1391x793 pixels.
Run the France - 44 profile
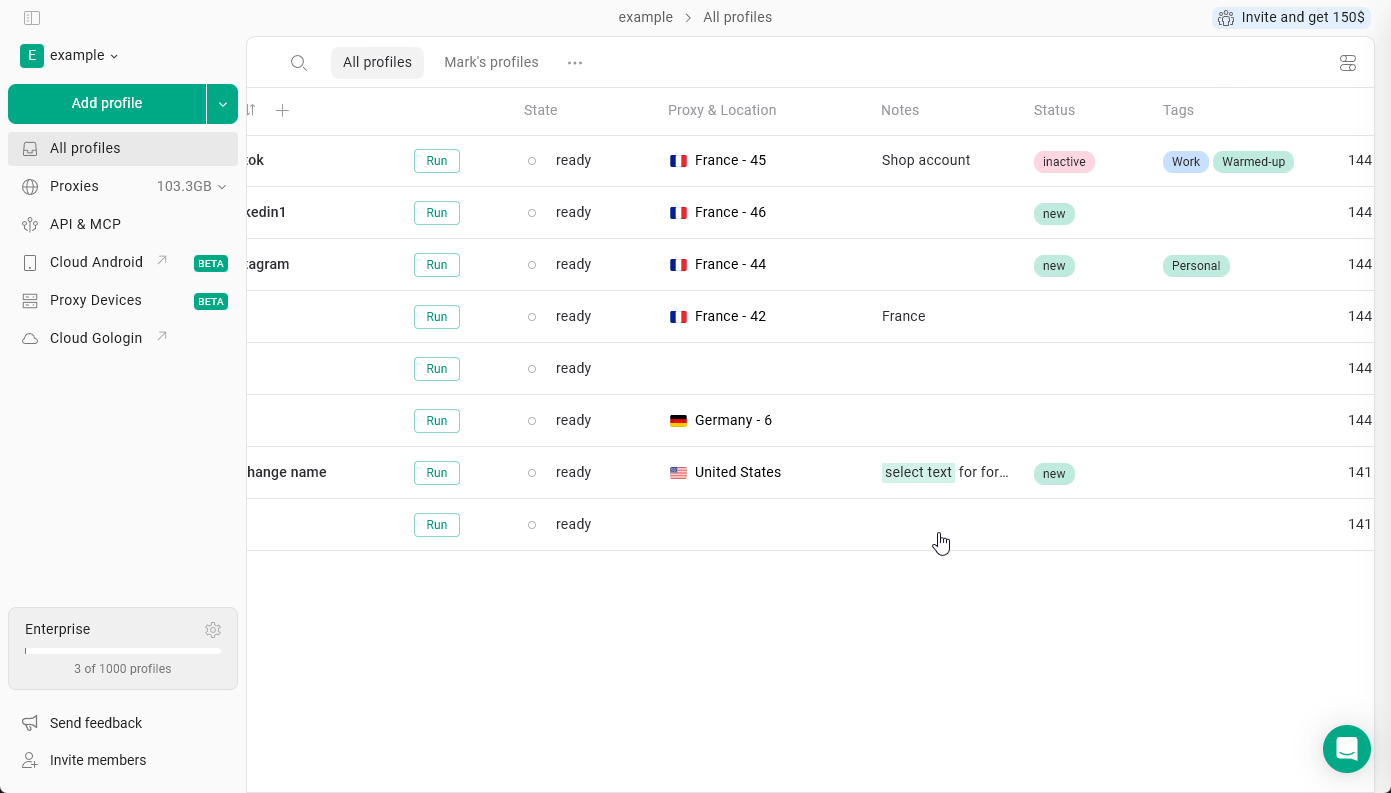point(437,265)
